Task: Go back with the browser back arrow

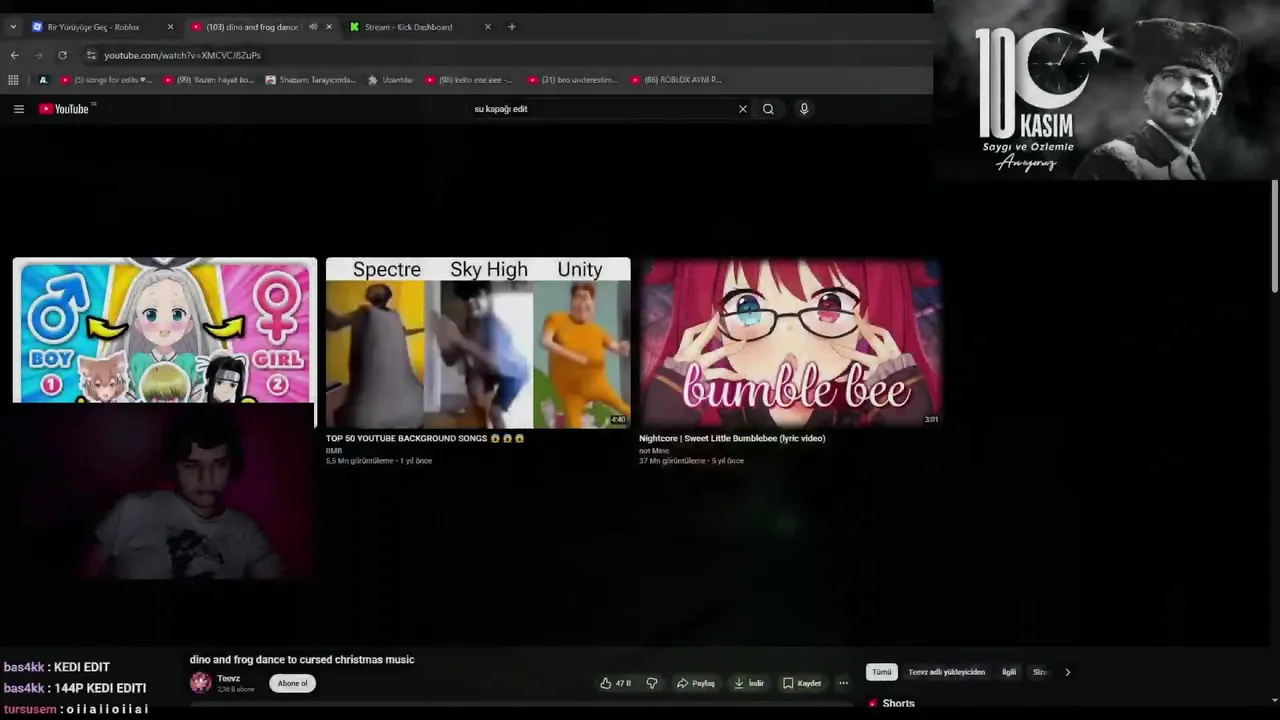Action: 14,55
